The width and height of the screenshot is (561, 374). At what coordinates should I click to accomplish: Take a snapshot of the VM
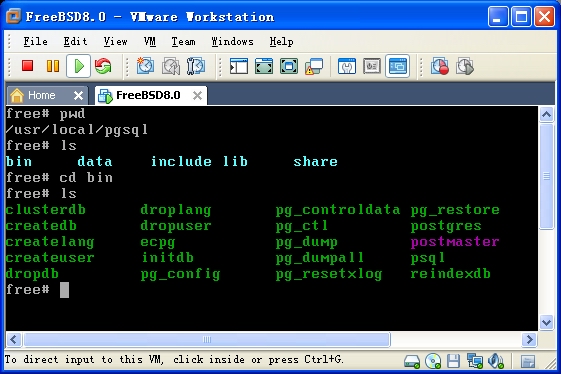pos(145,66)
